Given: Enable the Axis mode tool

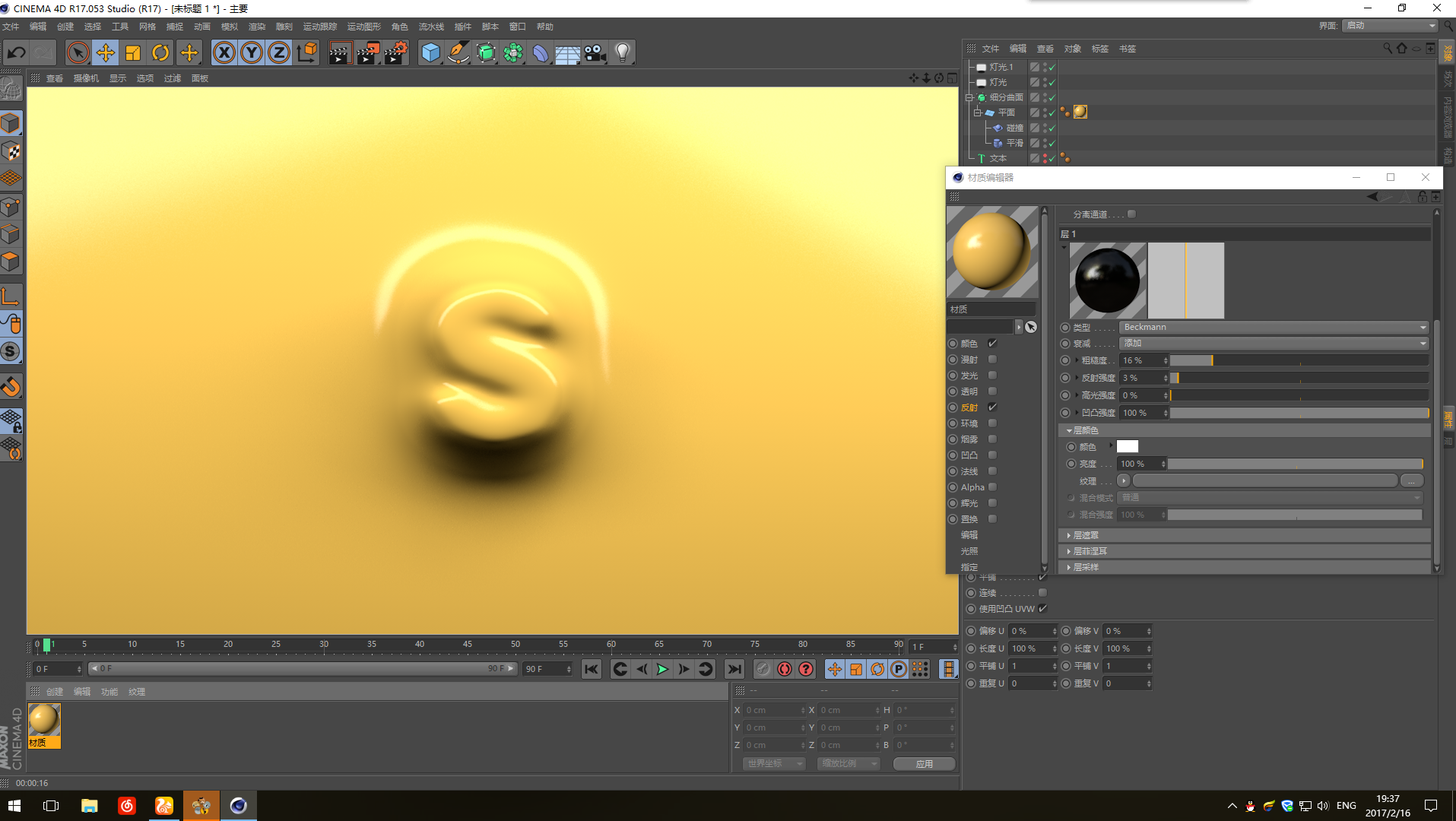Looking at the screenshot, I should pyautogui.click(x=11, y=296).
